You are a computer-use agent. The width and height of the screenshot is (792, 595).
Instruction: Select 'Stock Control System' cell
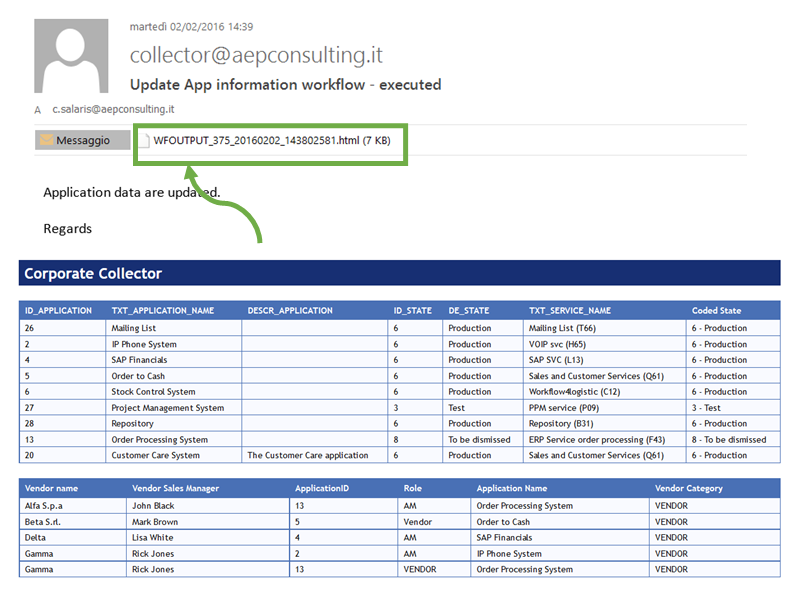173,391
